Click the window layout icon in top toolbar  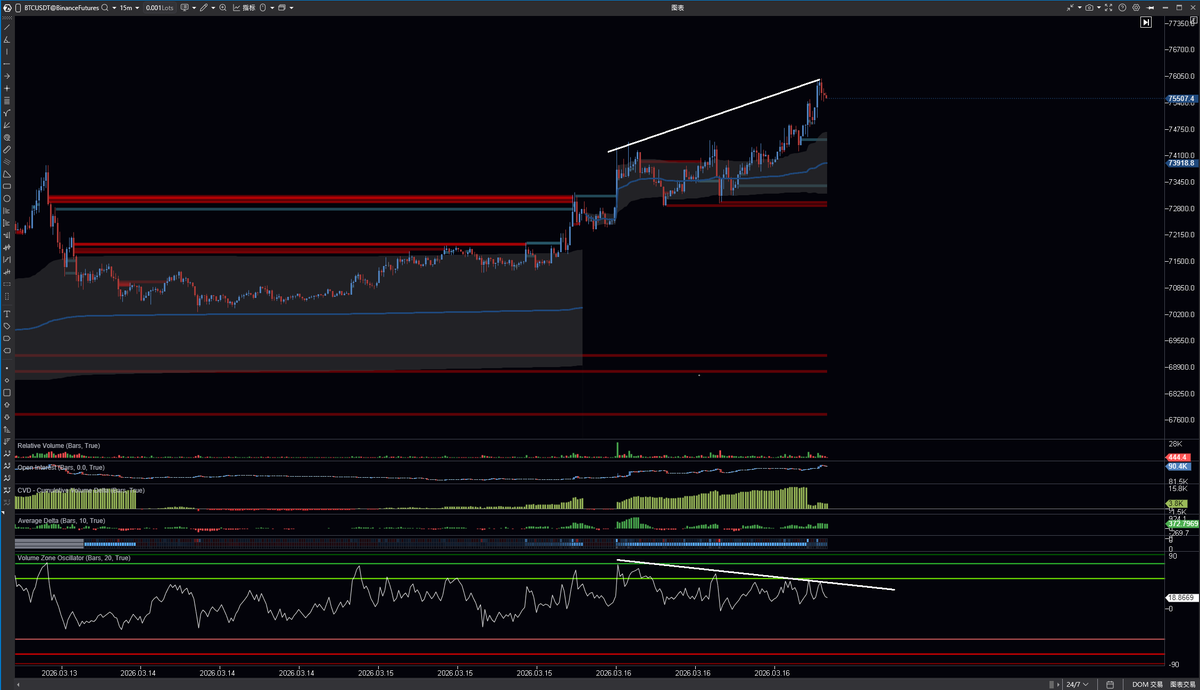tap(282, 7)
